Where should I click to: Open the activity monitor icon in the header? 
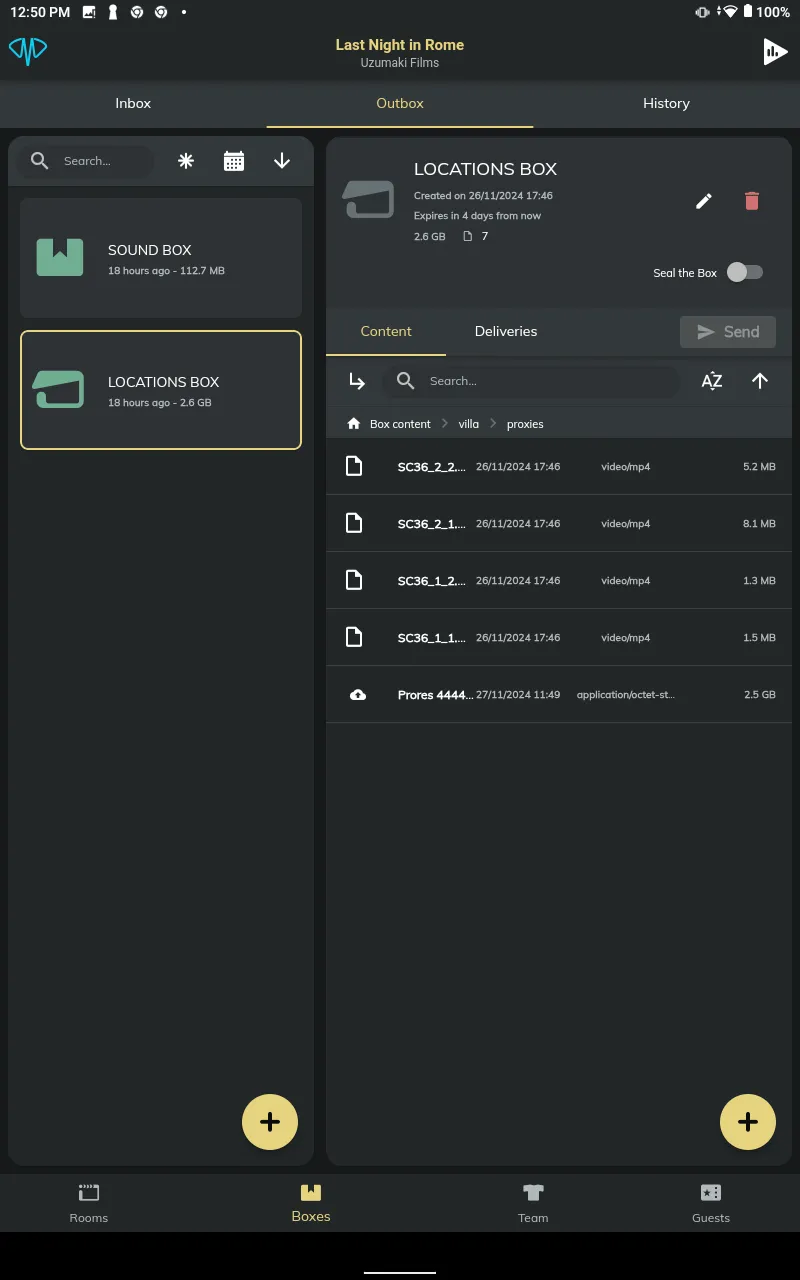point(775,51)
